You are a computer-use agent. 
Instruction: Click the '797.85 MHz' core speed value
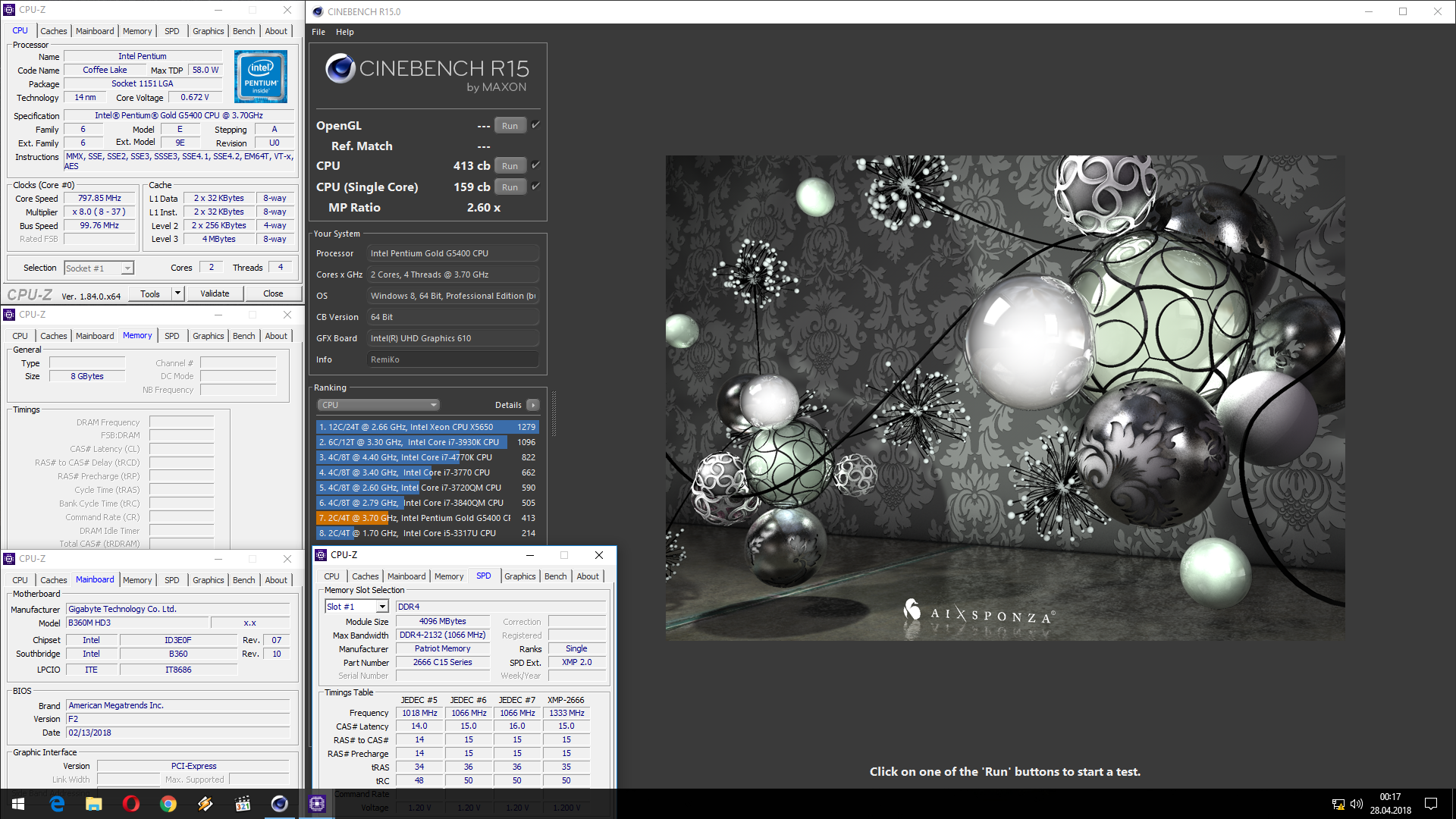point(99,199)
